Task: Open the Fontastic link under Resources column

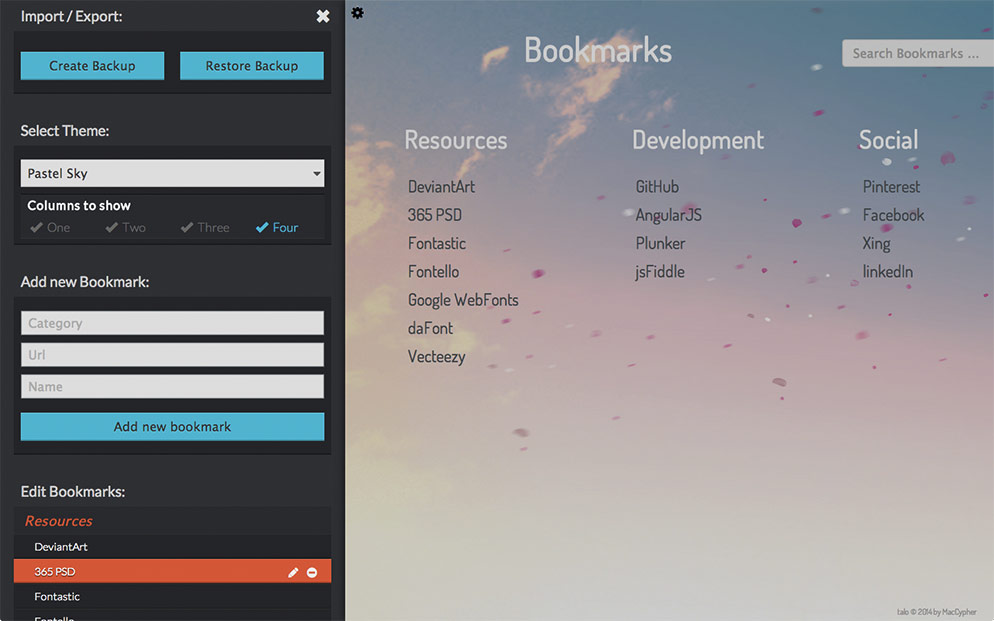Action: coord(437,243)
